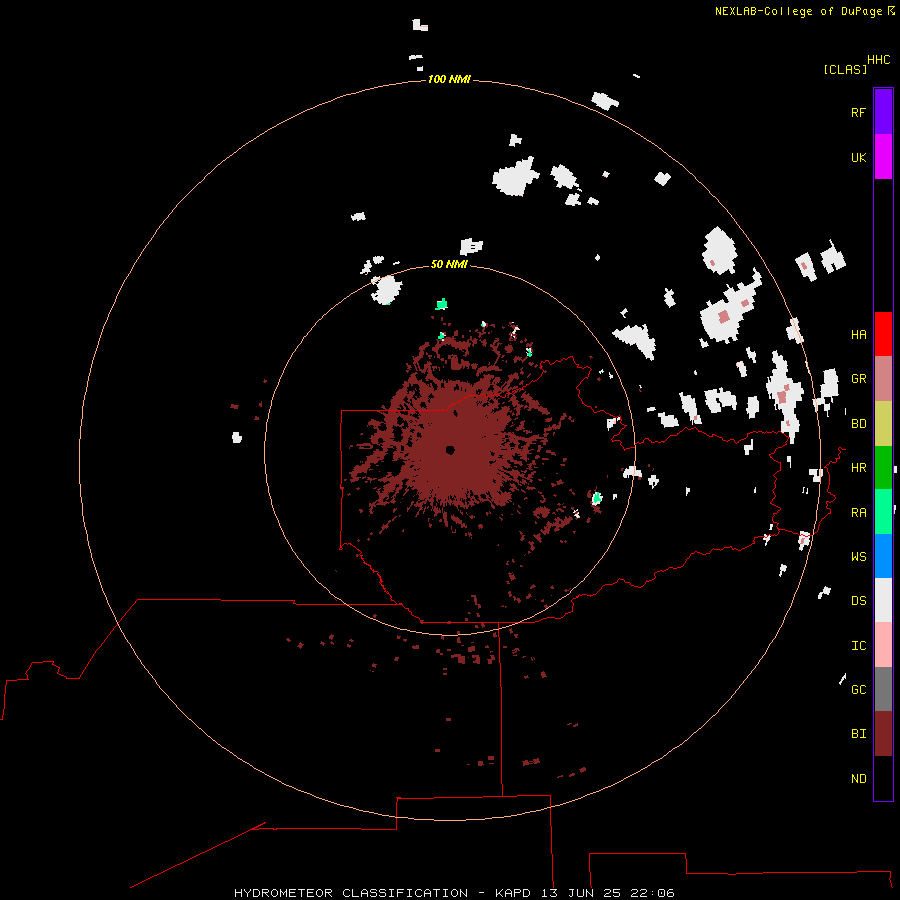Image resolution: width=900 pixels, height=900 pixels.
Task: Click the BD yellow legend swatch
Action: pyautogui.click(x=883, y=423)
